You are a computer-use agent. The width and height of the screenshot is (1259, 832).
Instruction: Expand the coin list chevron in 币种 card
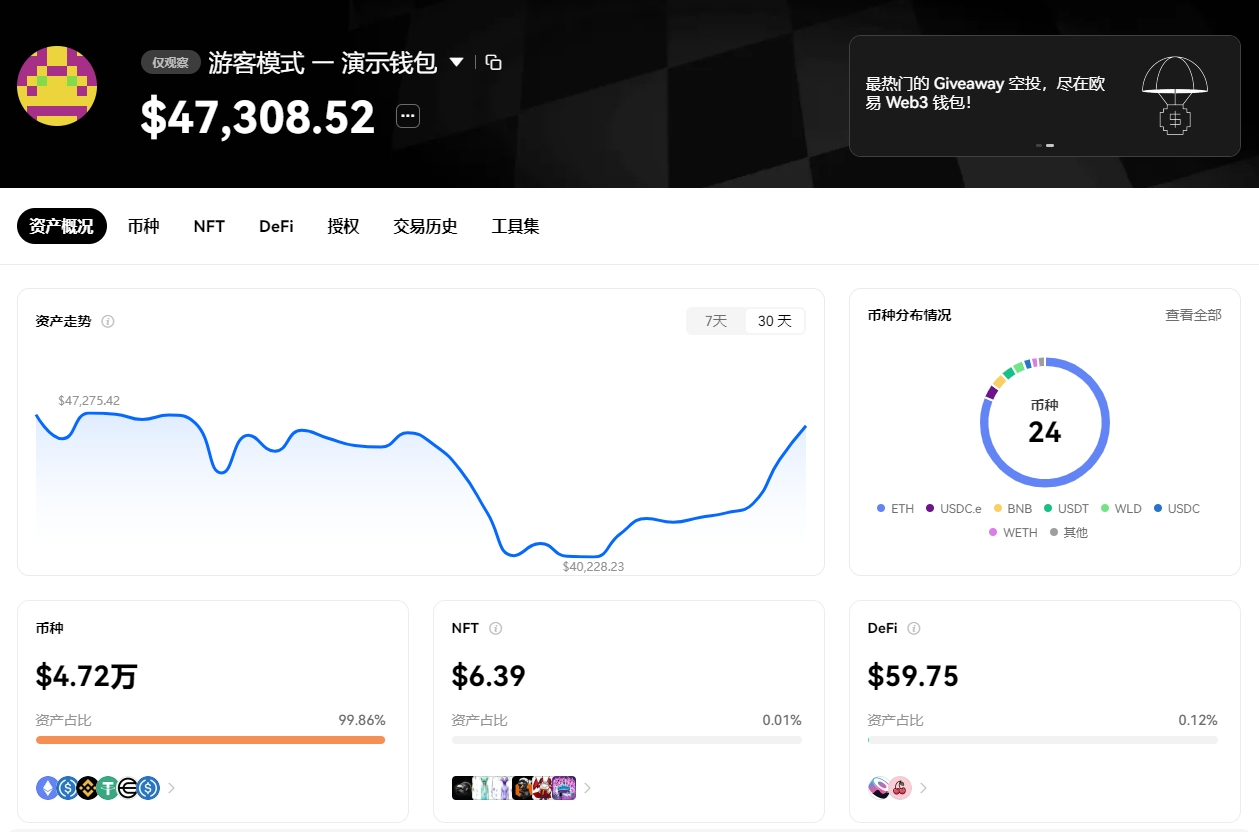172,788
